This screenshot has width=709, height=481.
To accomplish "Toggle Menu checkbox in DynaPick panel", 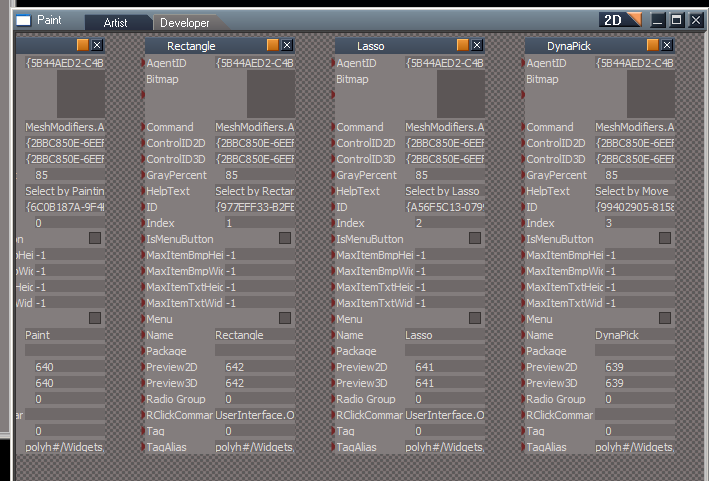I will [x=665, y=318].
